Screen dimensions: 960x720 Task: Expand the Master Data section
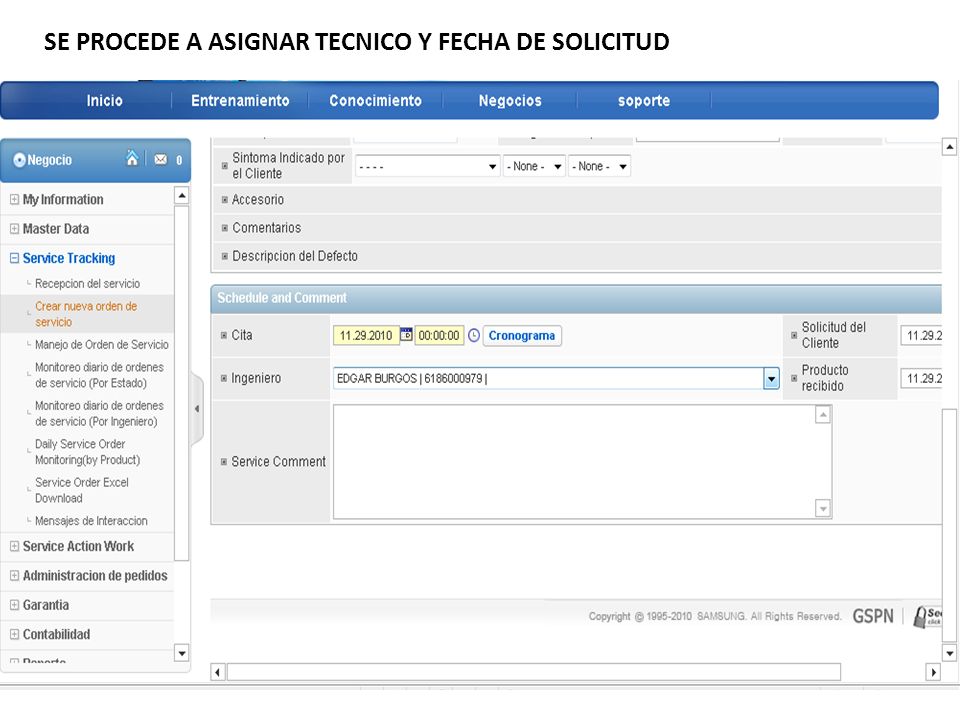tap(14, 228)
